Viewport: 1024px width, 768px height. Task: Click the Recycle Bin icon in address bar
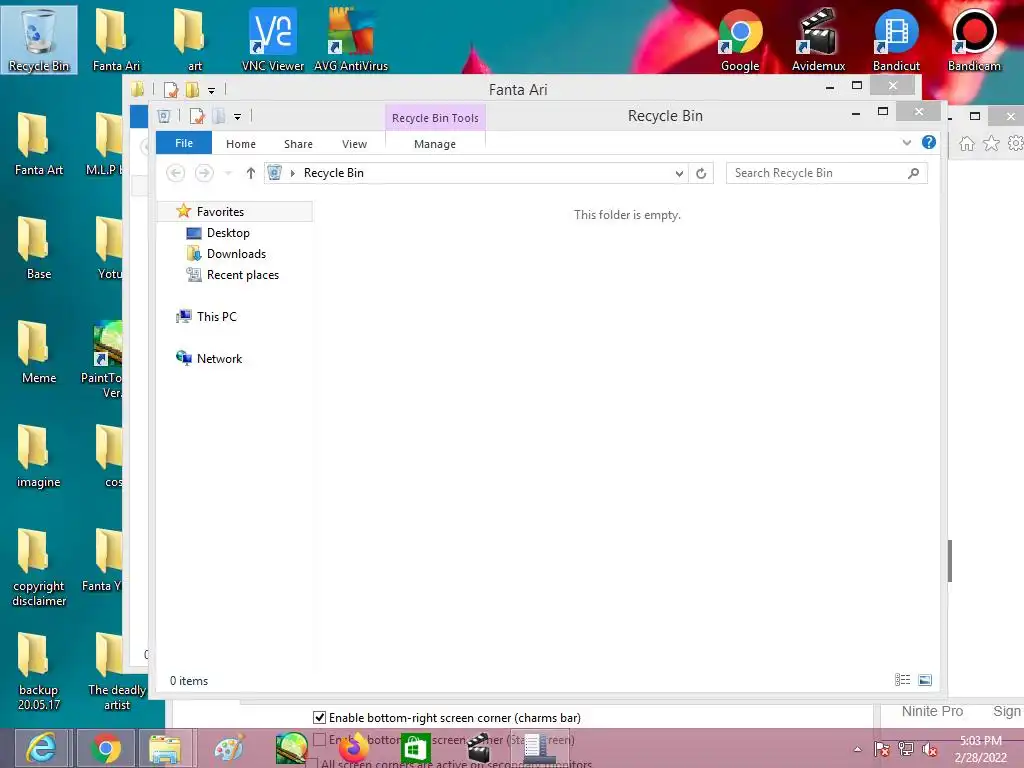[275, 172]
